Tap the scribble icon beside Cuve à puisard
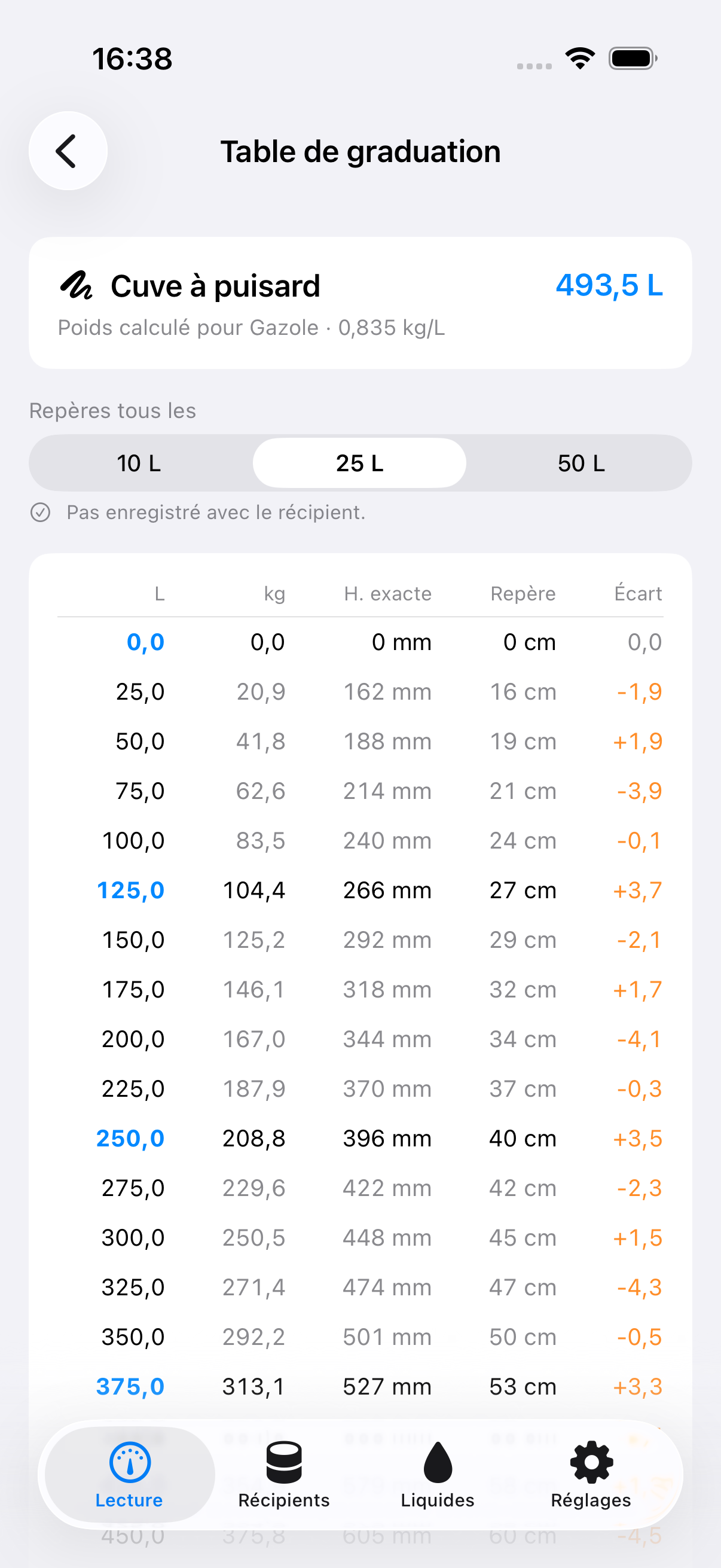721x1568 pixels. click(x=76, y=285)
